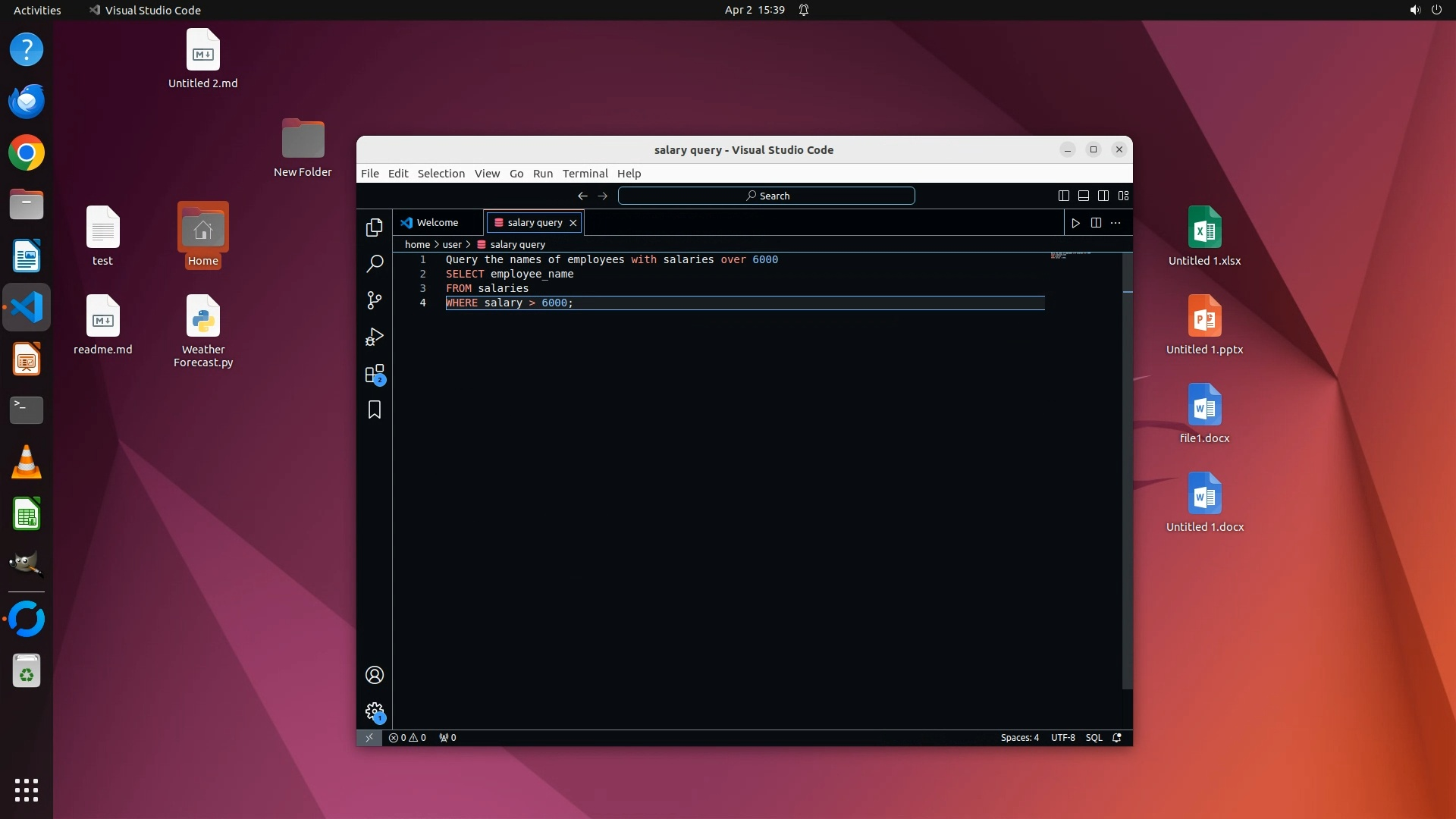Open the Terminal menu

pos(585,174)
